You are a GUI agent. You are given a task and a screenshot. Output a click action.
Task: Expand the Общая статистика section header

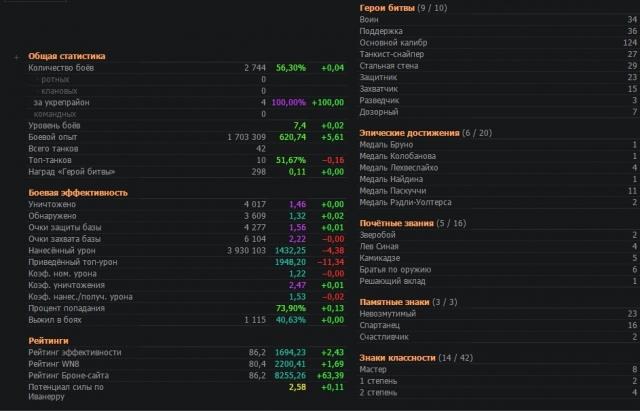(x=66, y=56)
